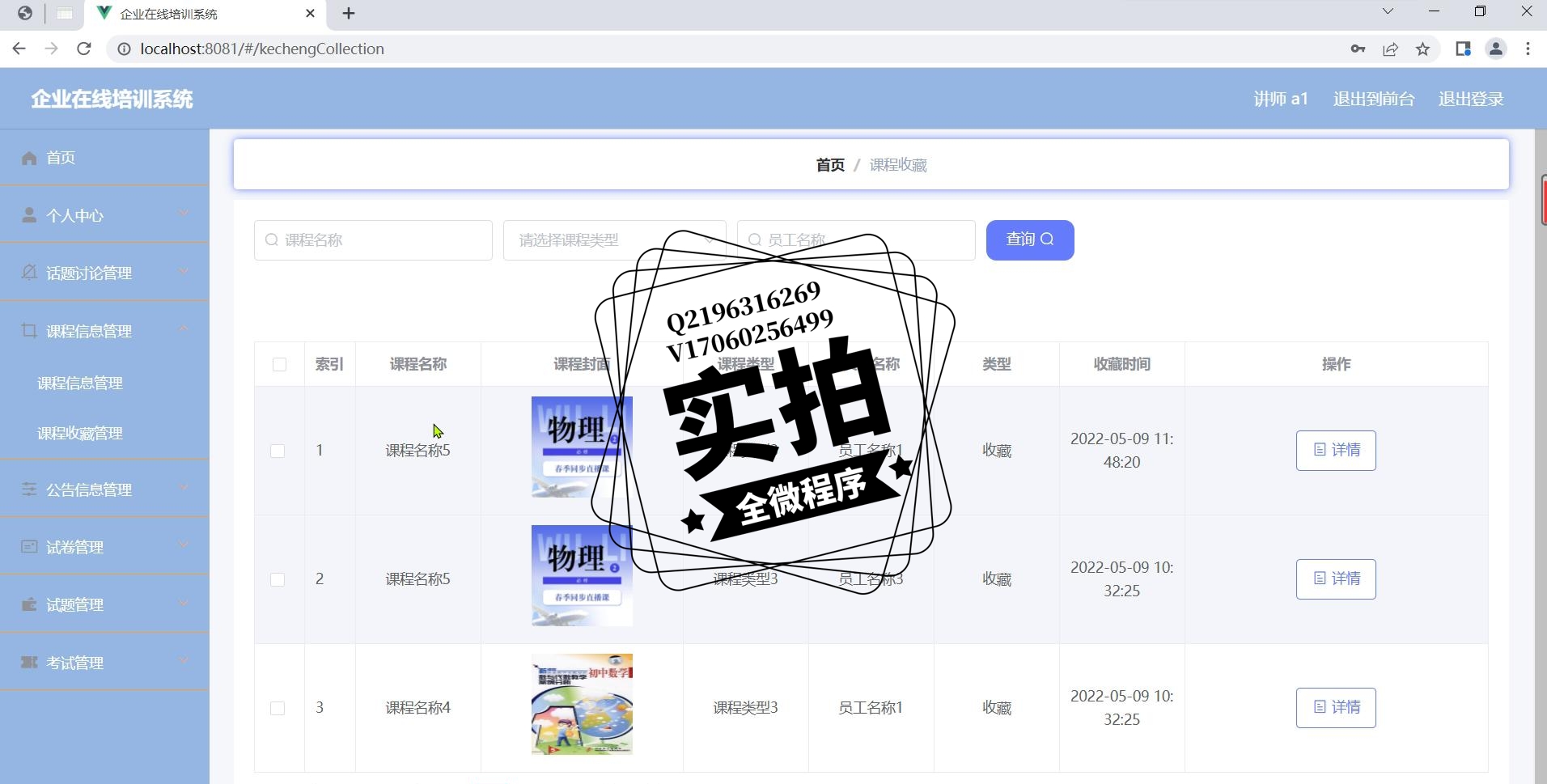The image size is (1547, 784).
Task: Go to 首页 in the sidebar menu
Action: [104, 158]
